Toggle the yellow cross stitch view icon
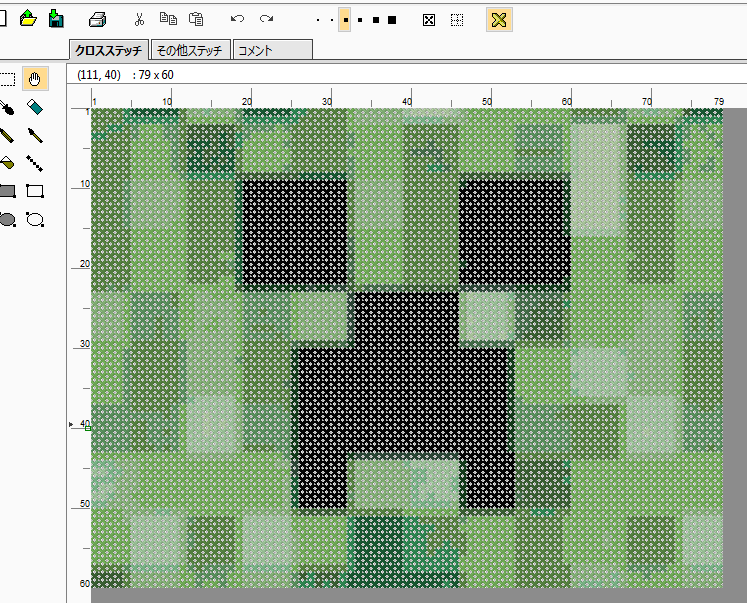This screenshot has width=747, height=603. [499, 20]
